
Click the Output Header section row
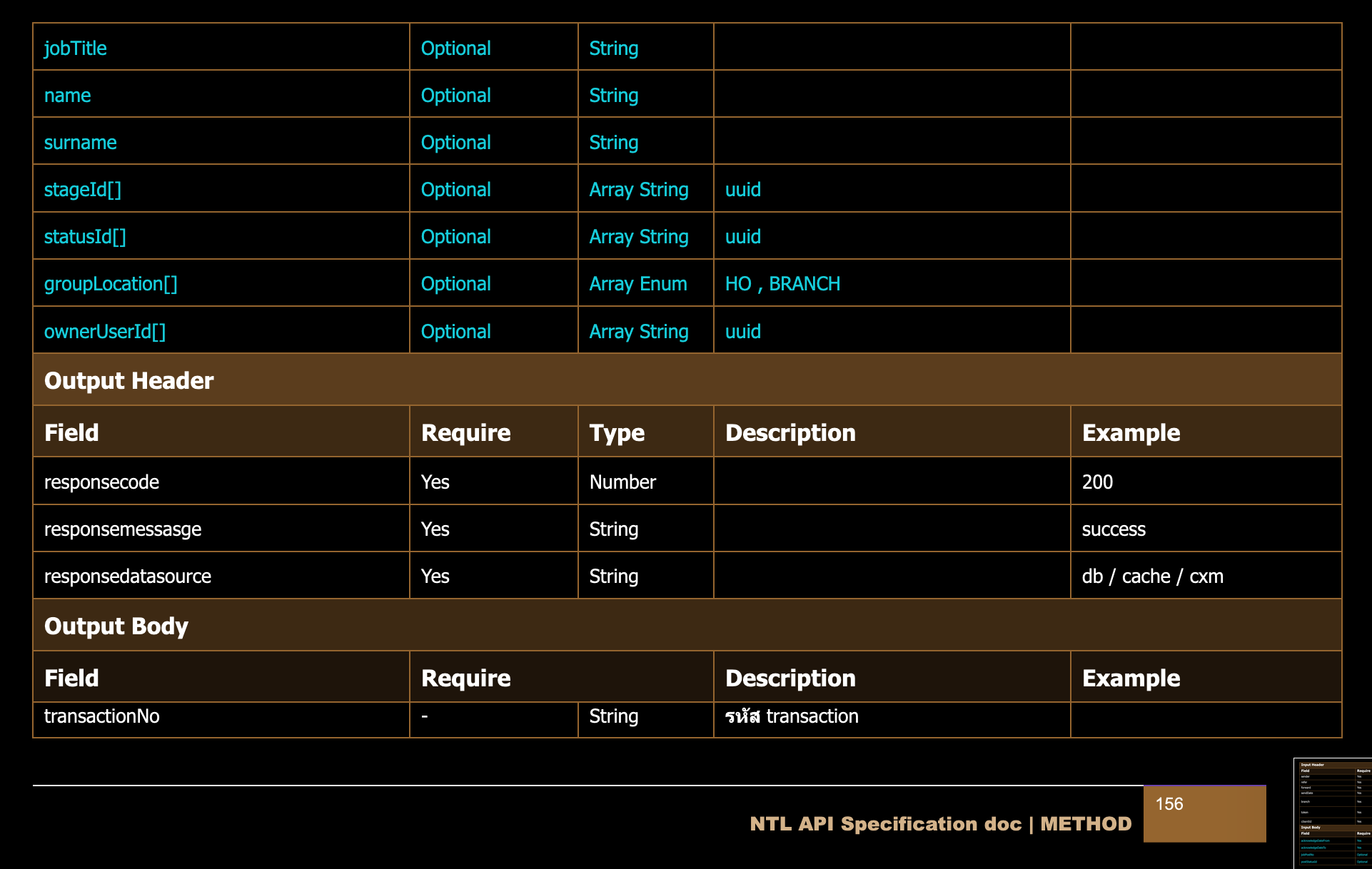point(128,380)
